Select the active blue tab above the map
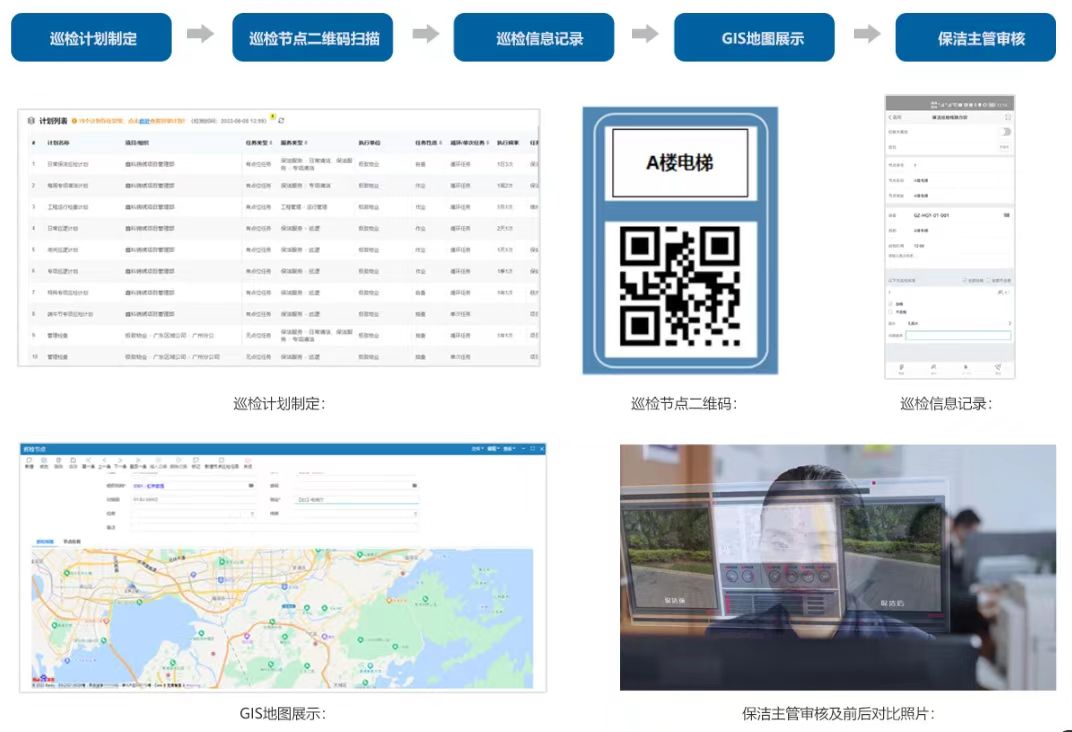The width and height of the screenshot is (1072, 732). pos(45,541)
